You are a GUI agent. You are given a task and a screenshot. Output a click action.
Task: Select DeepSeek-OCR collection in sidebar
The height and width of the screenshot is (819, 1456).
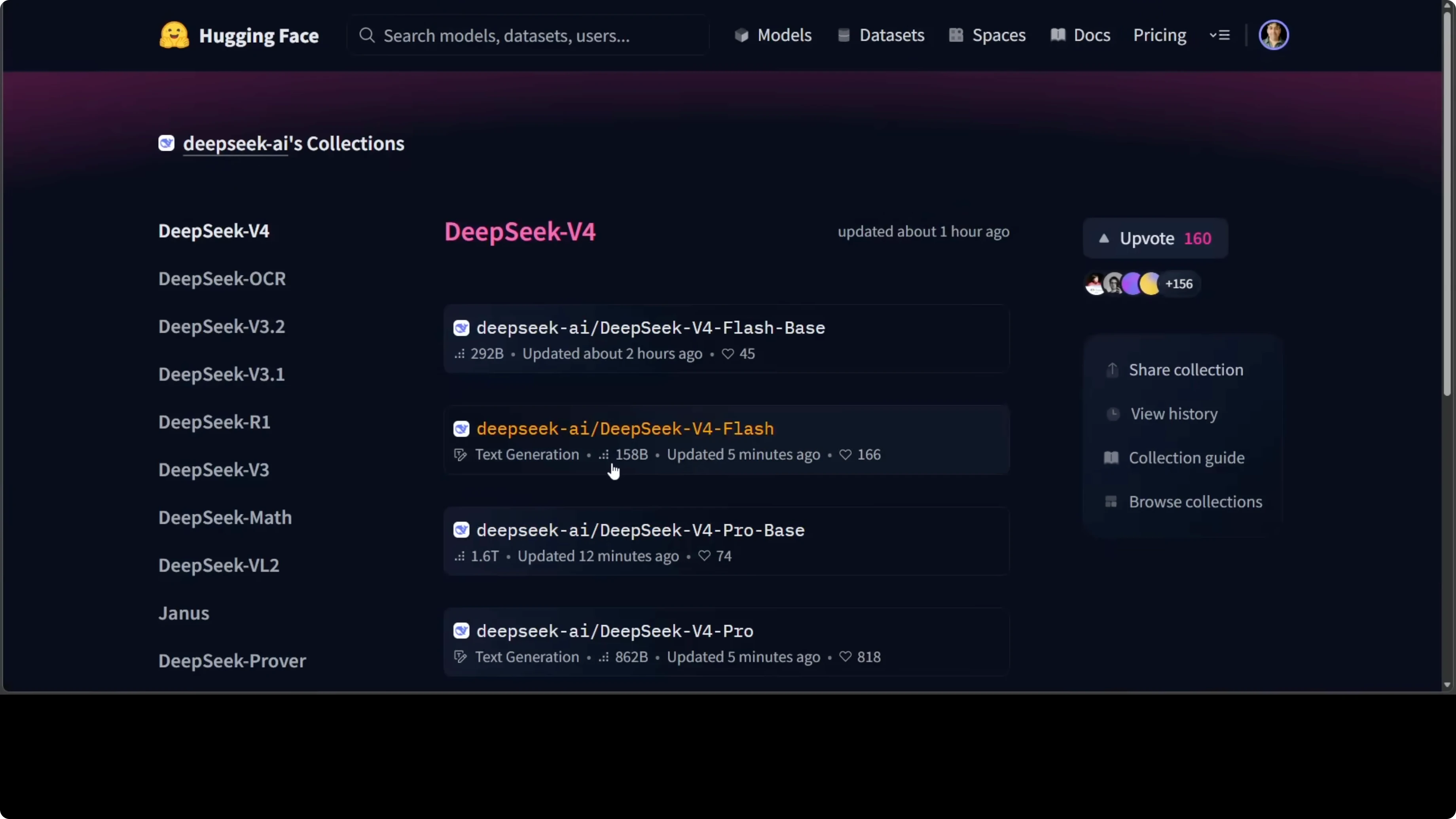coord(222,279)
